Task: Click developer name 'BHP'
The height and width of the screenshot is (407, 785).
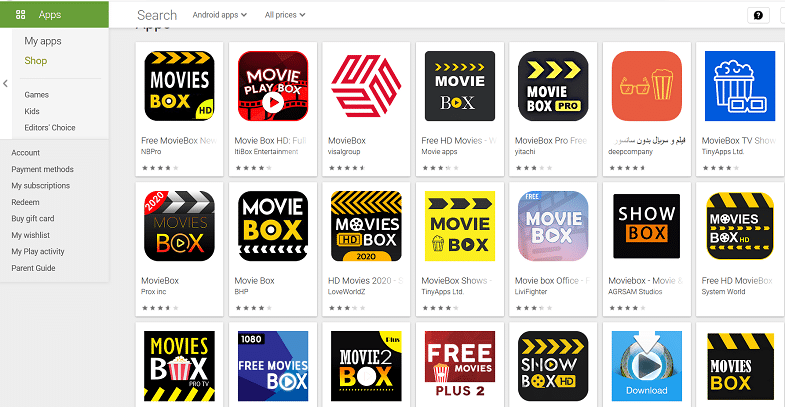Action: [241, 291]
